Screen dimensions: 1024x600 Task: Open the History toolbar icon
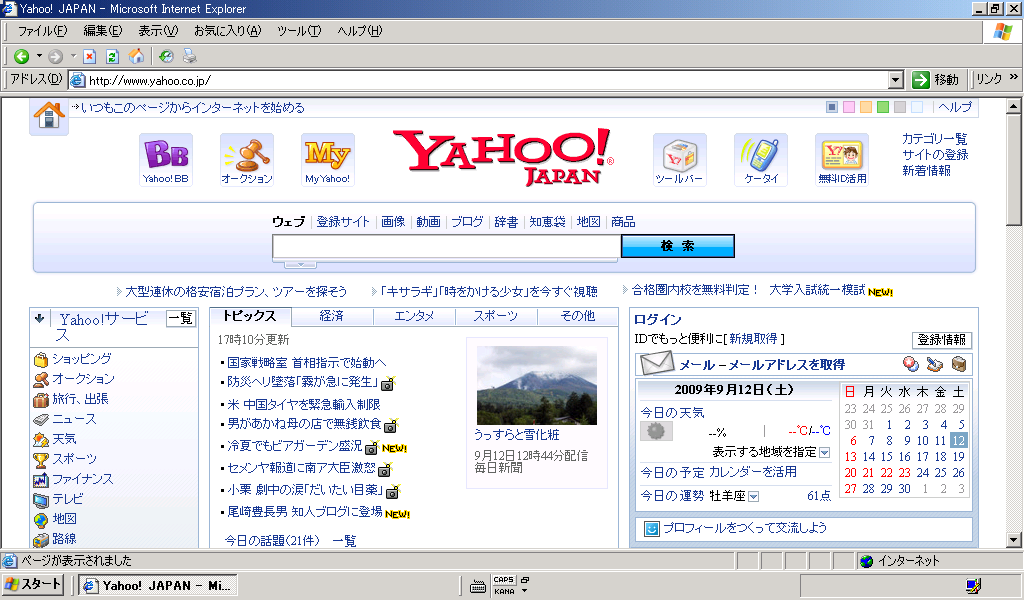pyautogui.click(x=167, y=57)
